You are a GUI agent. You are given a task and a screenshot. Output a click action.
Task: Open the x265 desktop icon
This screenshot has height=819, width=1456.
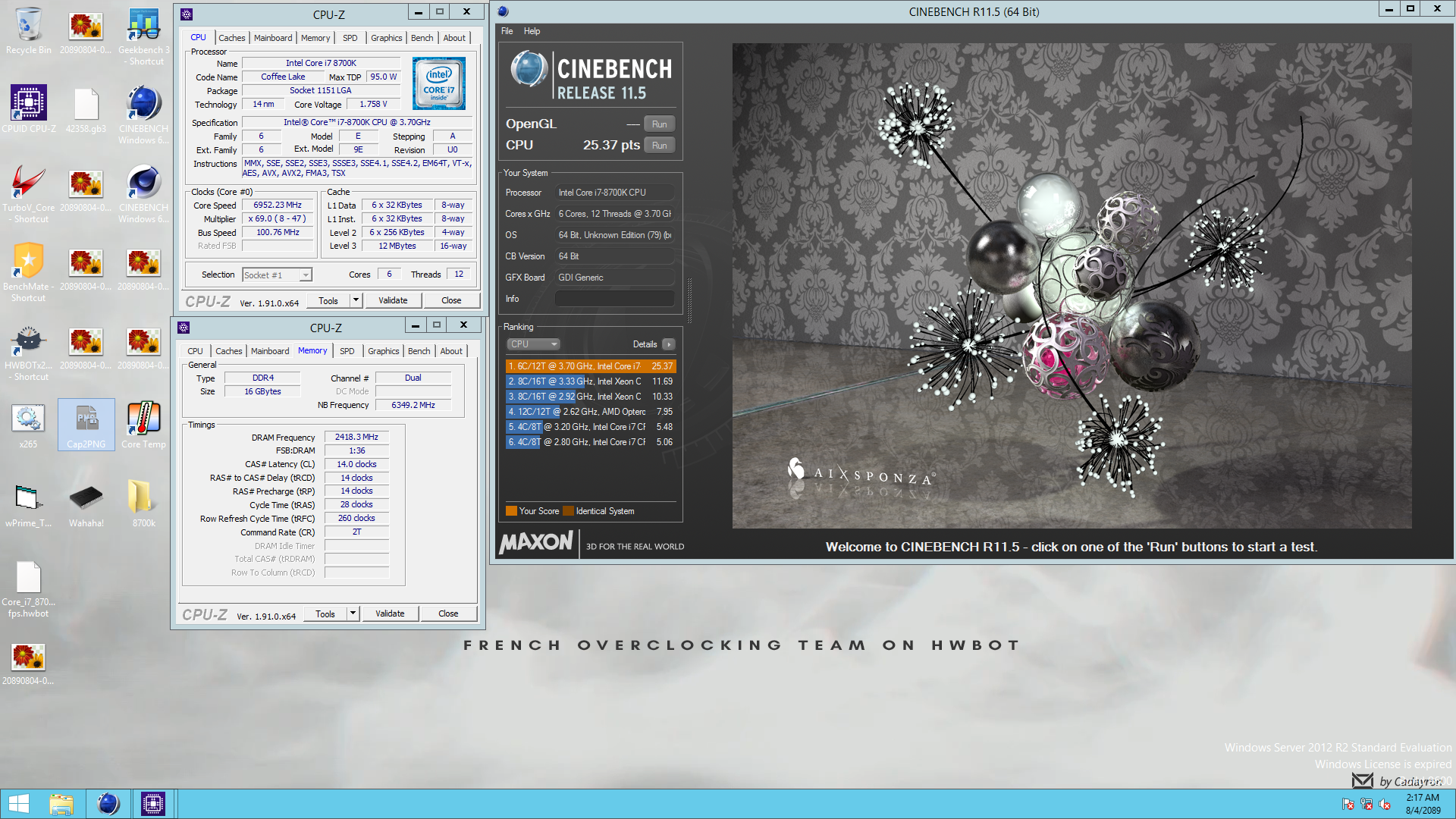(28, 425)
